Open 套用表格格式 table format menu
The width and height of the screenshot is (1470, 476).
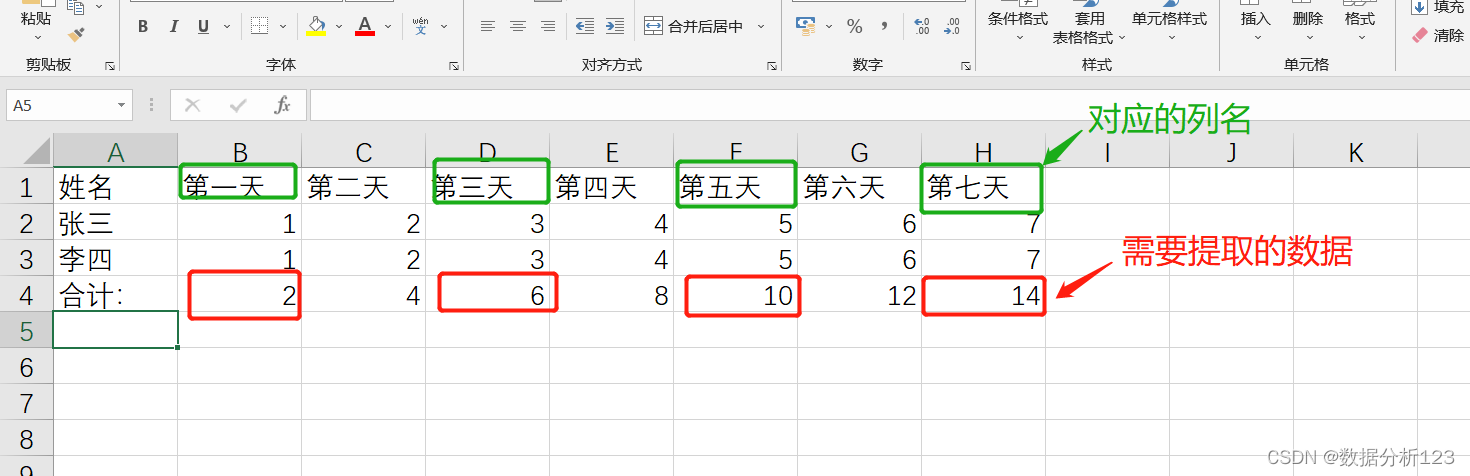click(x=1089, y=24)
